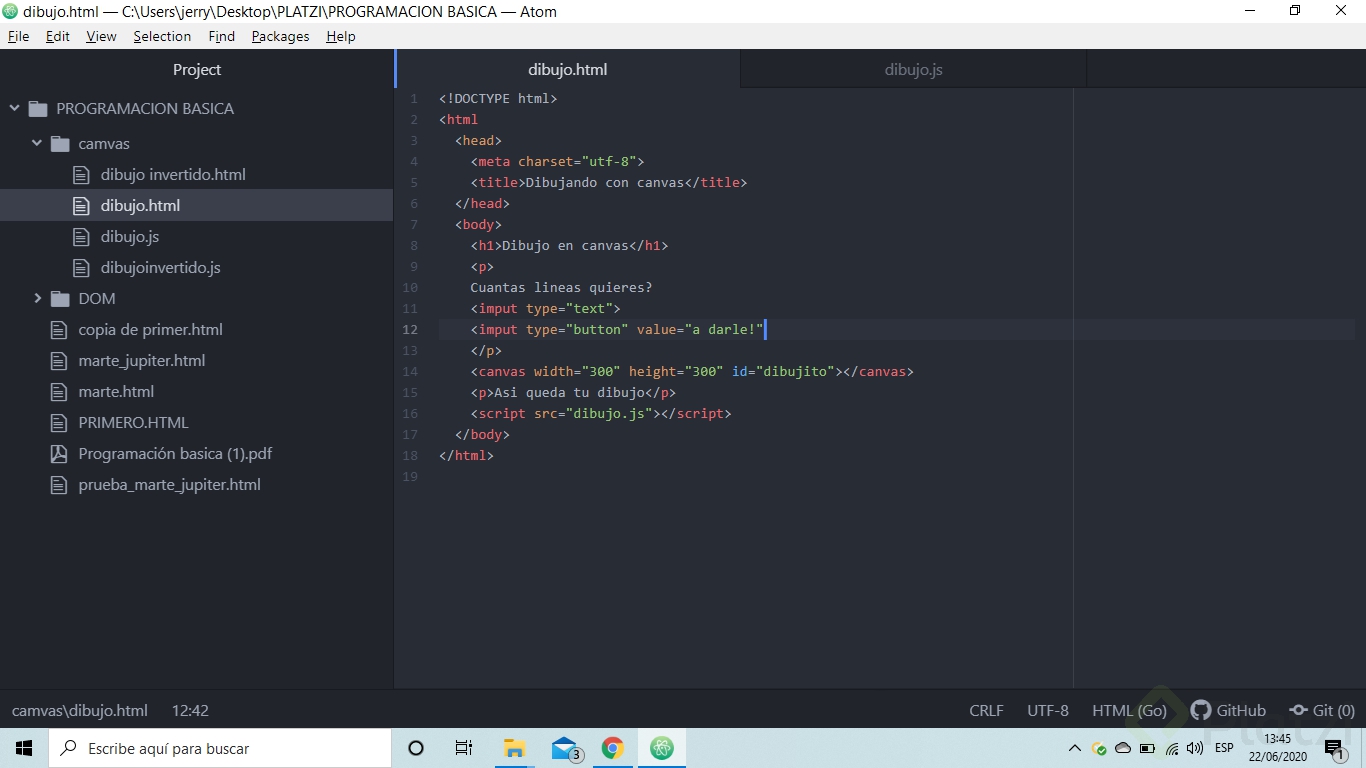The image size is (1366, 768).
Task: Open the File menu
Action: coord(19,36)
